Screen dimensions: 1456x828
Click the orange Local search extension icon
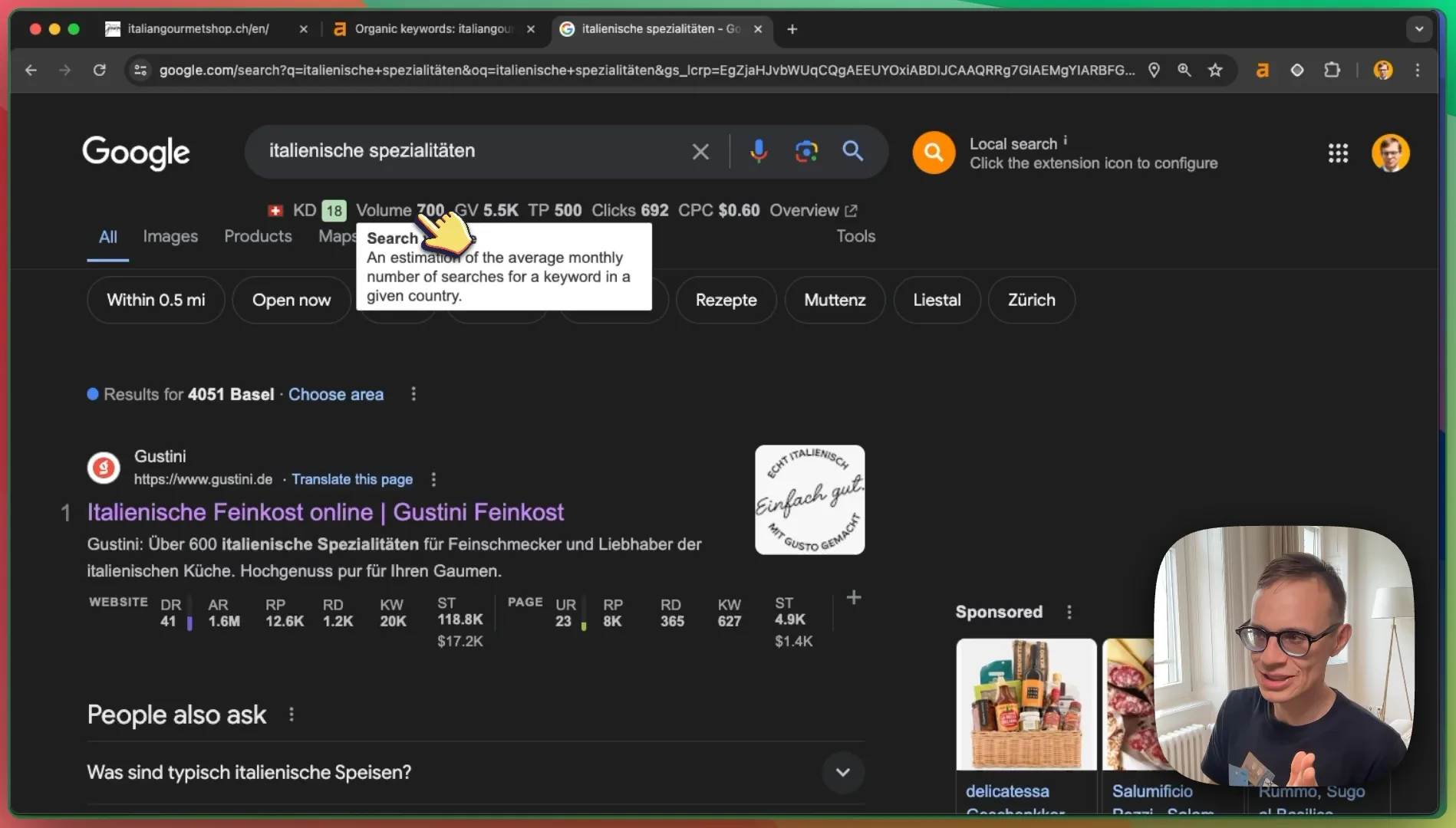point(934,153)
